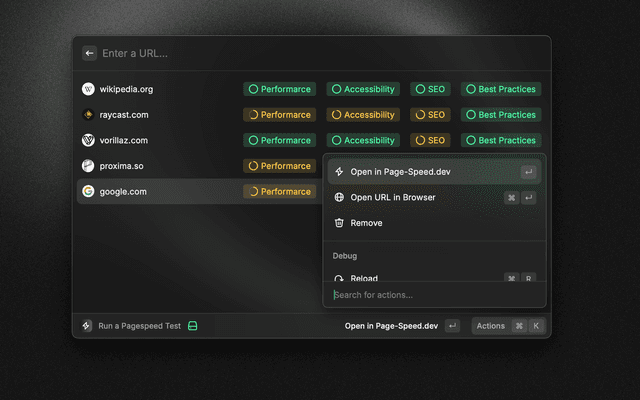The image size is (640, 400).
Task: Click the proxima.so favicon
Action: click(88, 166)
